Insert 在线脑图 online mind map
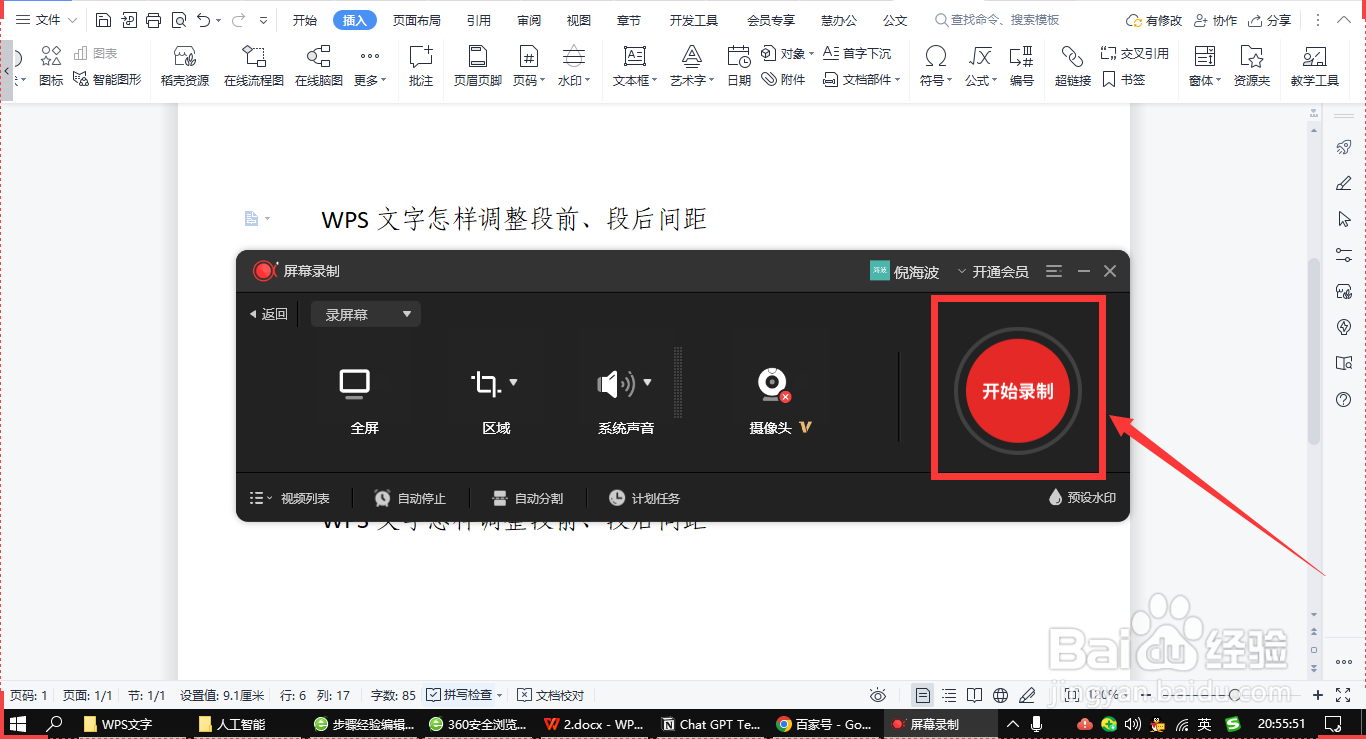The height and width of the screenshot is (739, 1366). 319,67
